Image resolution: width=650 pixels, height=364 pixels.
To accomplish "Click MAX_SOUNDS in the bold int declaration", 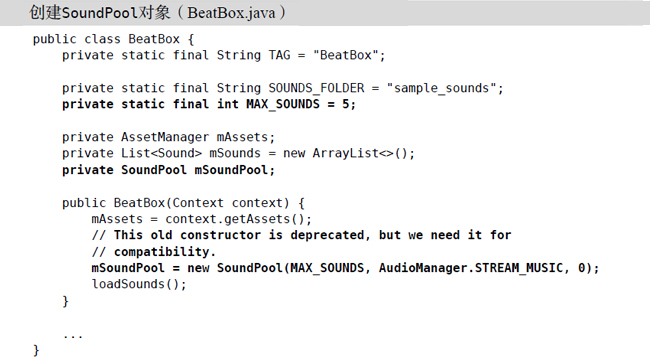I will click(283, 104).
